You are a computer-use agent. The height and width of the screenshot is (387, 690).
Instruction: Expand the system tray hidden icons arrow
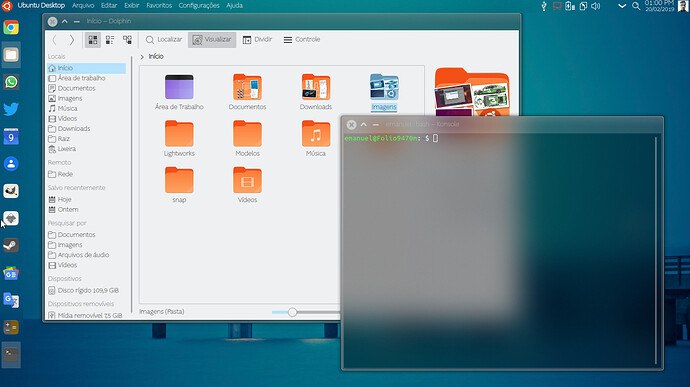tap(622, 6)
